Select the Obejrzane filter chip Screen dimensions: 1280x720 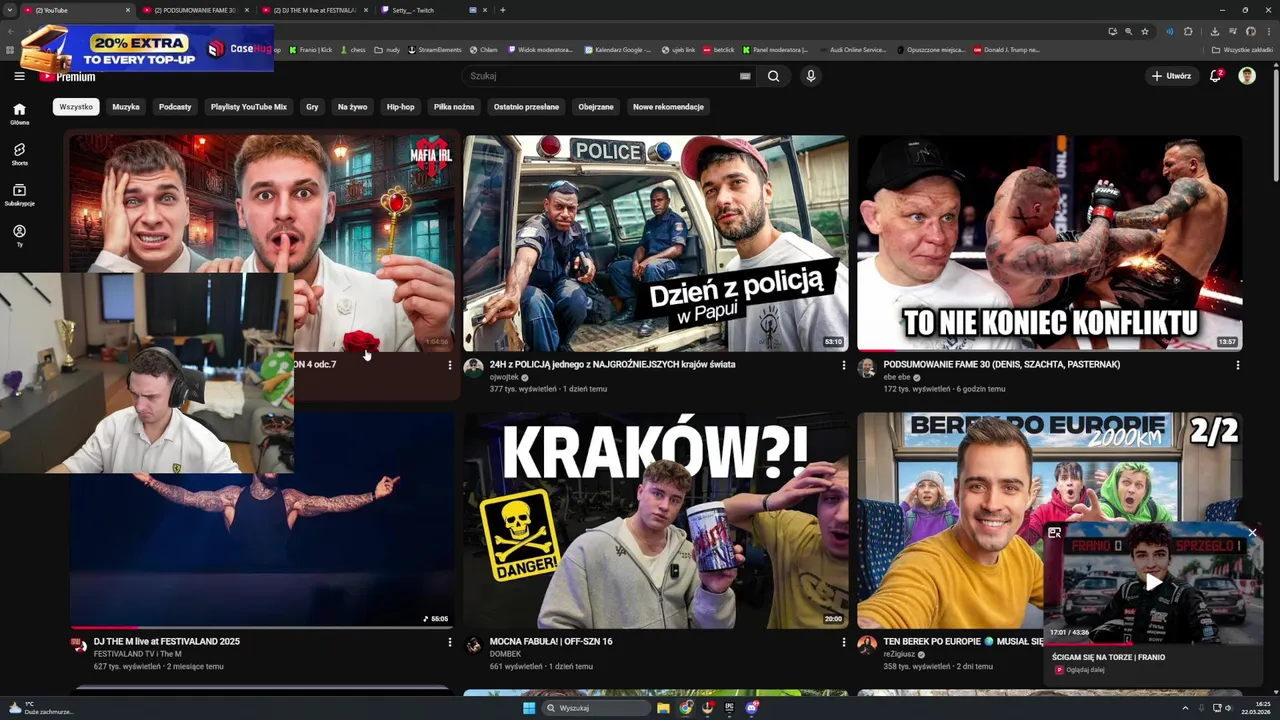[596, 107]
